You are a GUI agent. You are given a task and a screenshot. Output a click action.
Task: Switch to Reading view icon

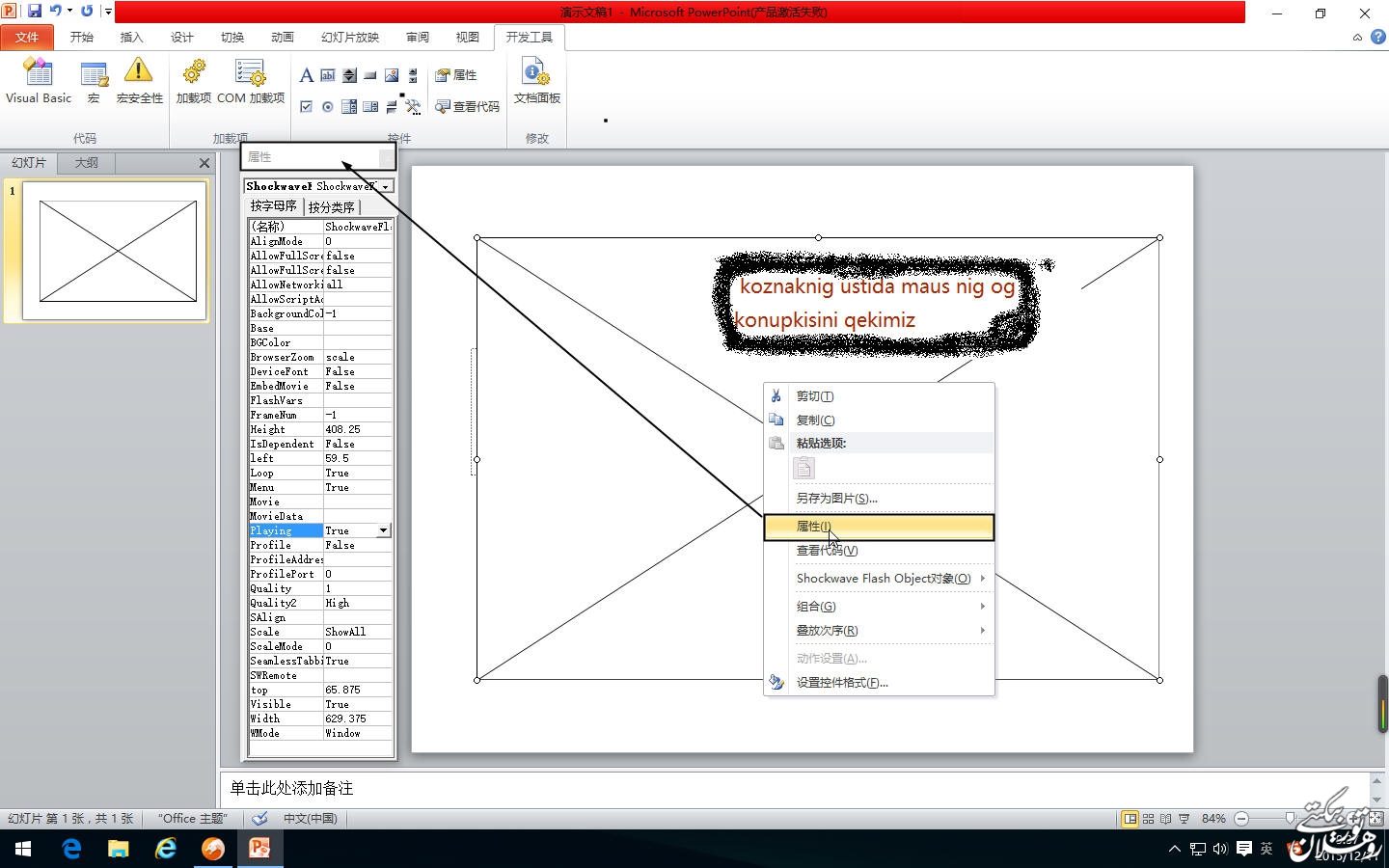[1166, 819]
